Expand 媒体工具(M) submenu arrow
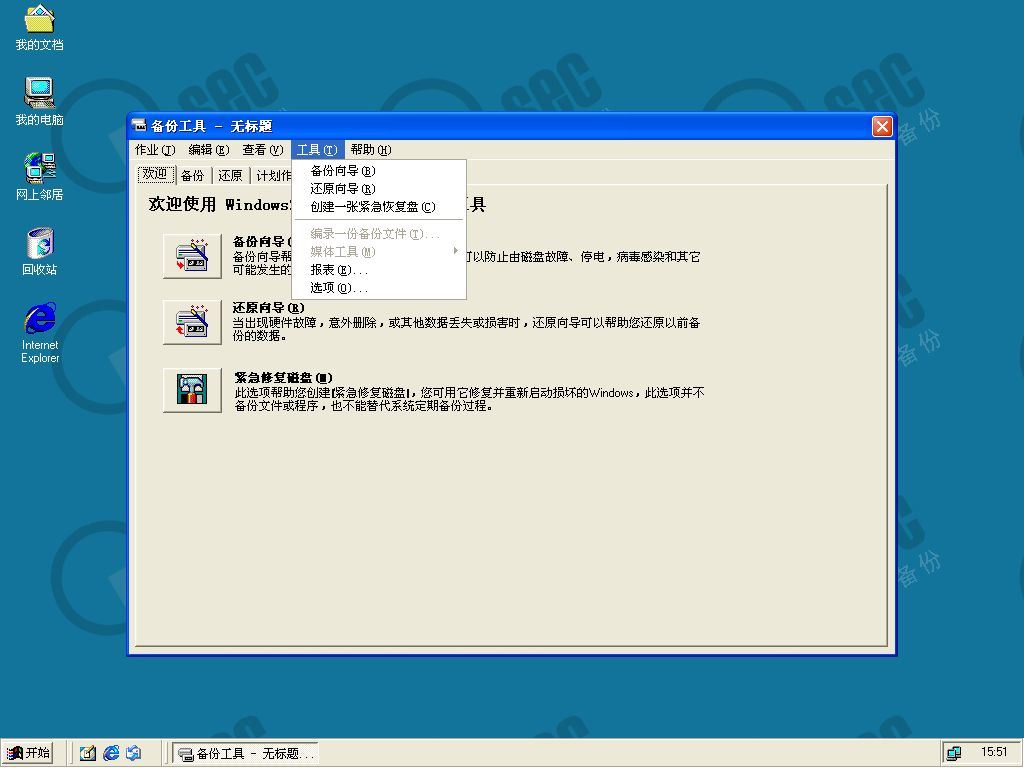The image size is (1024, 768). (x=455, y=251)
